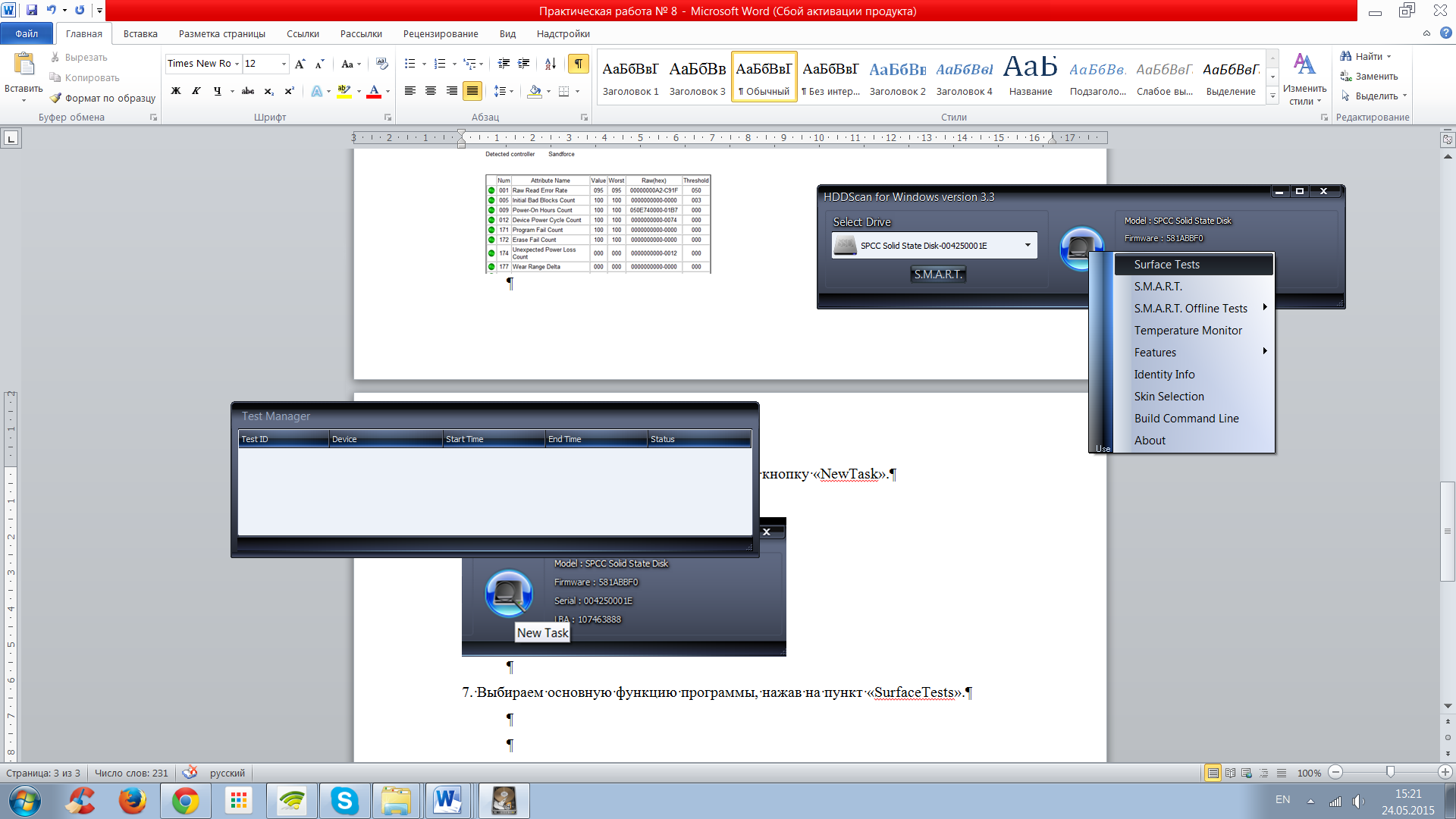
Task: Click the Windows Start button
Action: (x=25, y=801)
